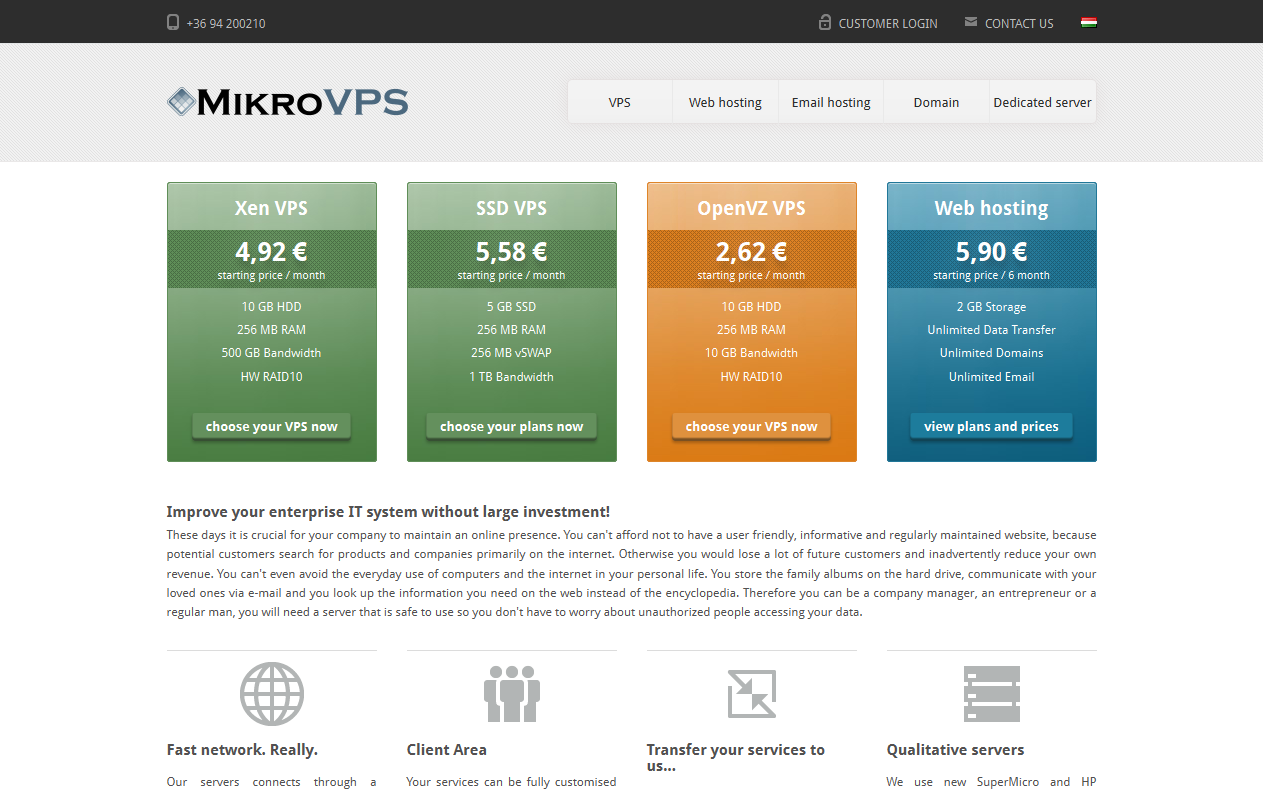1263x793 pixels.
Task: Click '1 TB Bandwidth' in SSD VPS card
Action: (512, 377)
